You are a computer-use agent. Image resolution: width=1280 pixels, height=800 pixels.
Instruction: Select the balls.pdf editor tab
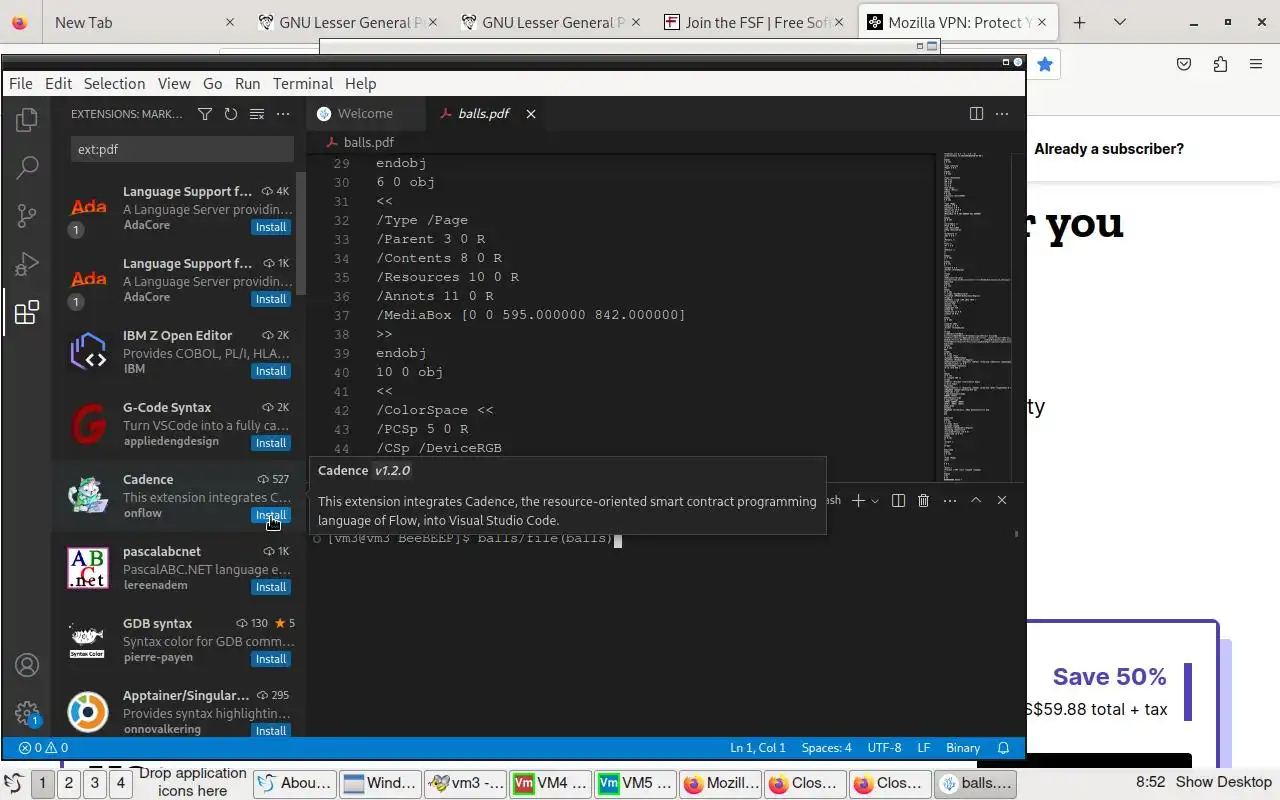point(484,114)
